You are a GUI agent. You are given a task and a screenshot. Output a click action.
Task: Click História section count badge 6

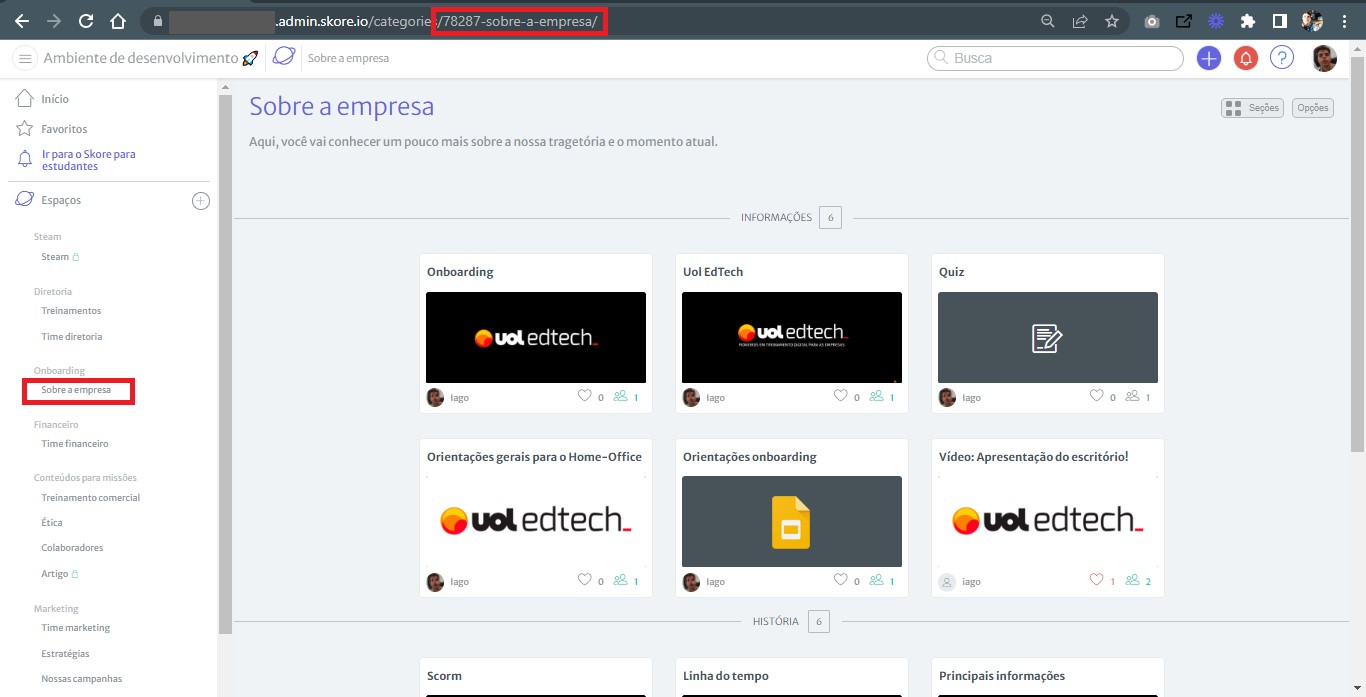pos(818,621)
